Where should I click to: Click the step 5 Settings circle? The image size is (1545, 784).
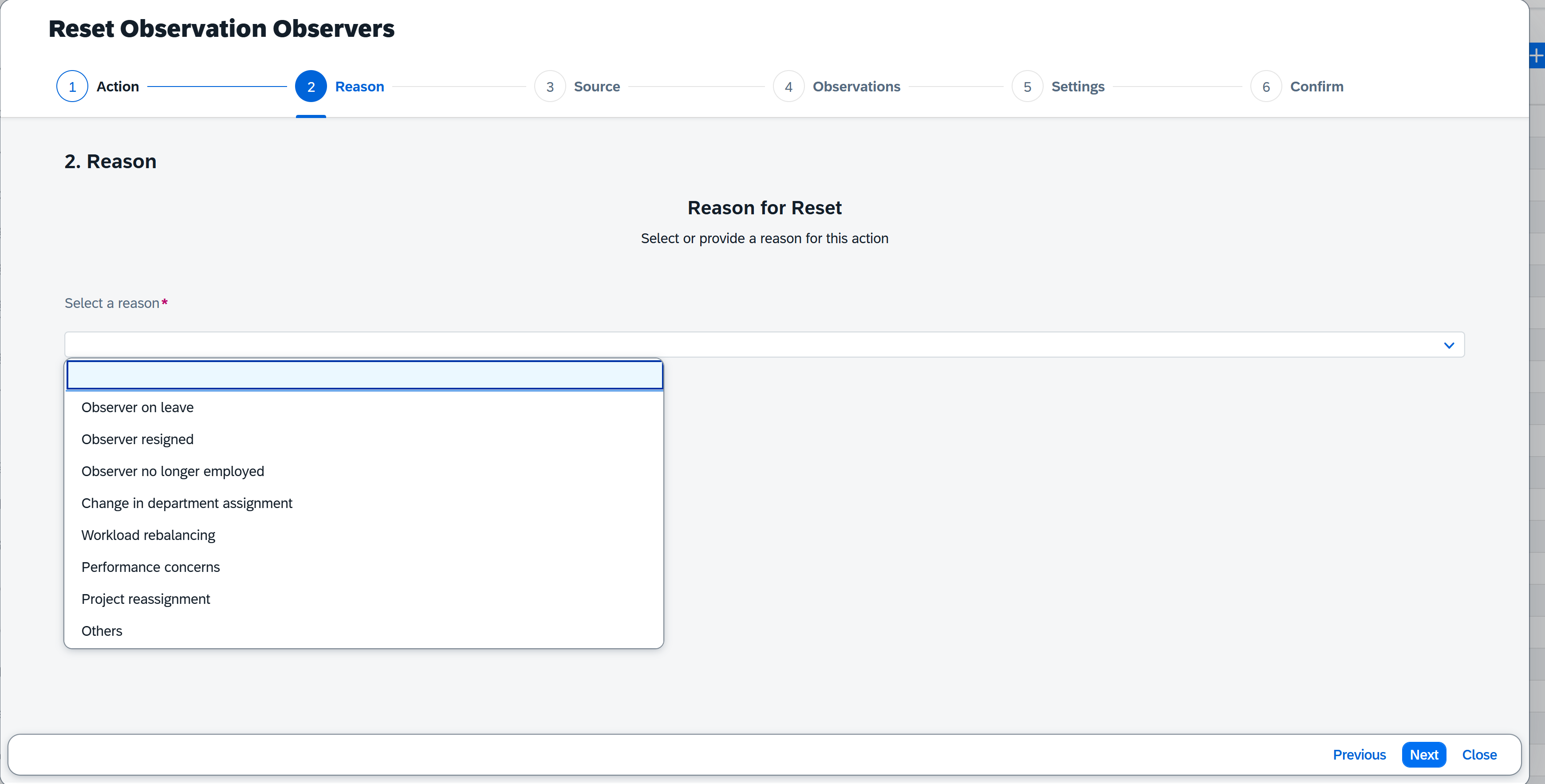point(1027,87)
